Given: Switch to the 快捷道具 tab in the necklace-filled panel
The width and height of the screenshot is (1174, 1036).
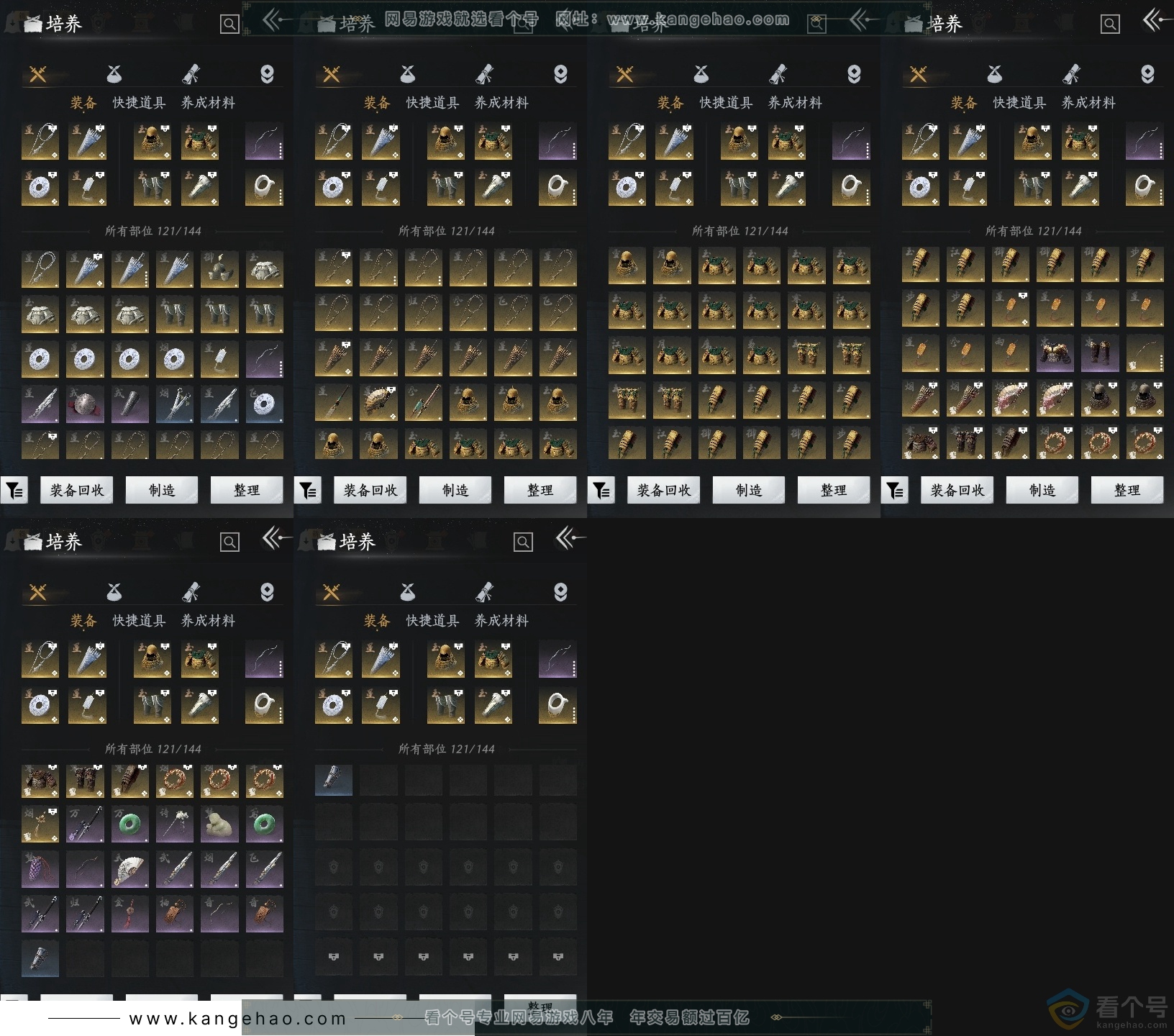Looking at the screenshot, I should pyautogui.click(x=432, y=103).
